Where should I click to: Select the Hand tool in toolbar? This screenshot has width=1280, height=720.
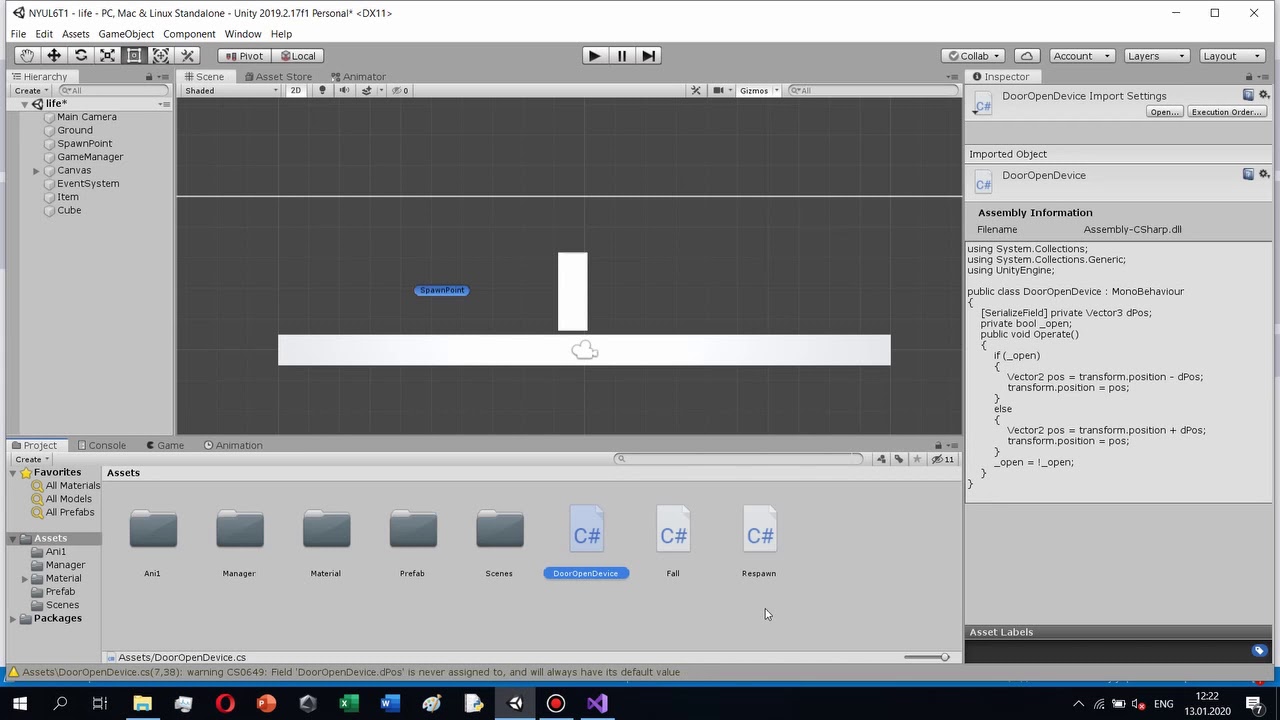[x=27, y=56]
